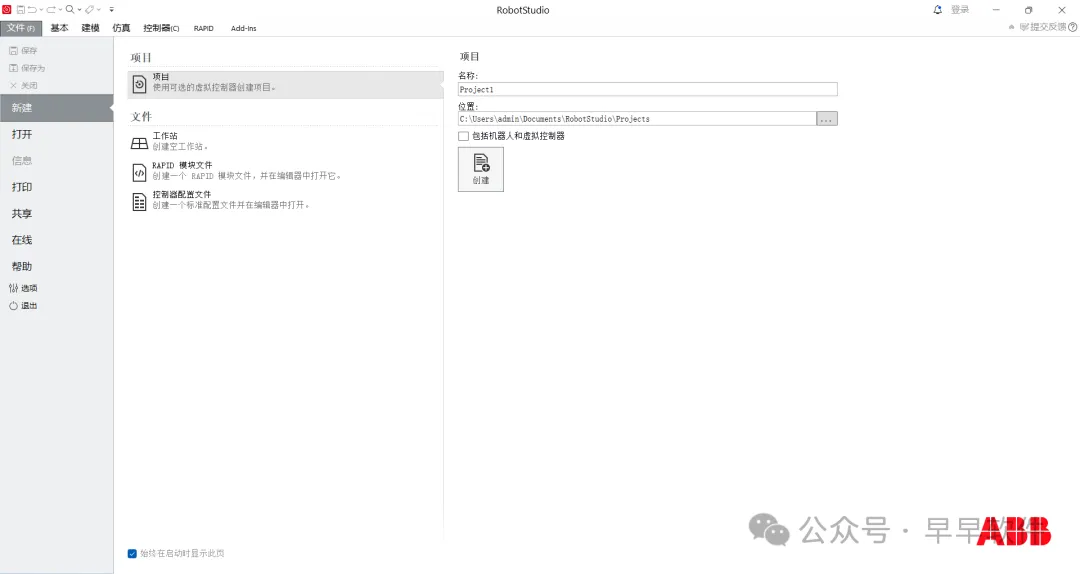Screen dimensions: 1080x574
Task: Click the 控制器配置文件 icon
Action: coord(139,202)
